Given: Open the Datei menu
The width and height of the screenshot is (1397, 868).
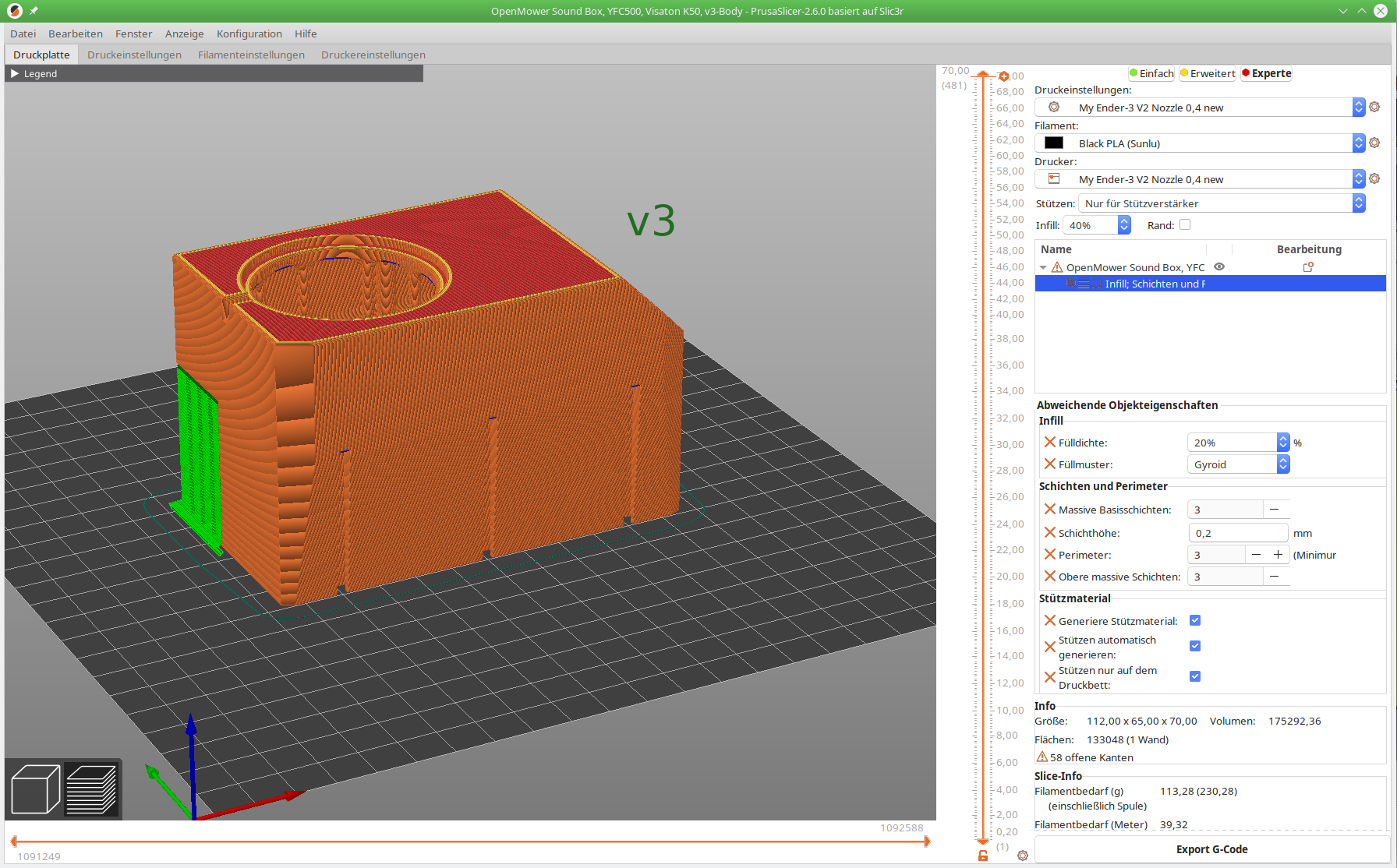Looking at the screenshot, I should [x=23, y=34].
